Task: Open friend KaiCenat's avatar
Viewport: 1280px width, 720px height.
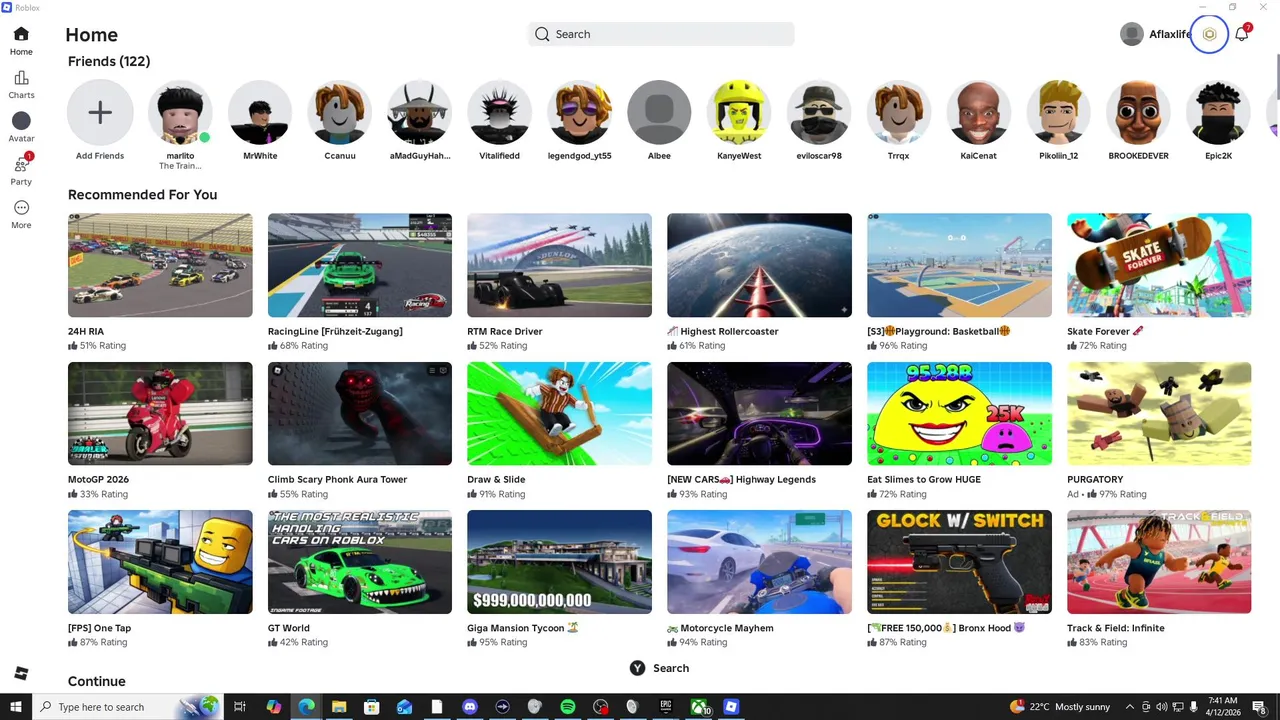Action: (978, 112)
